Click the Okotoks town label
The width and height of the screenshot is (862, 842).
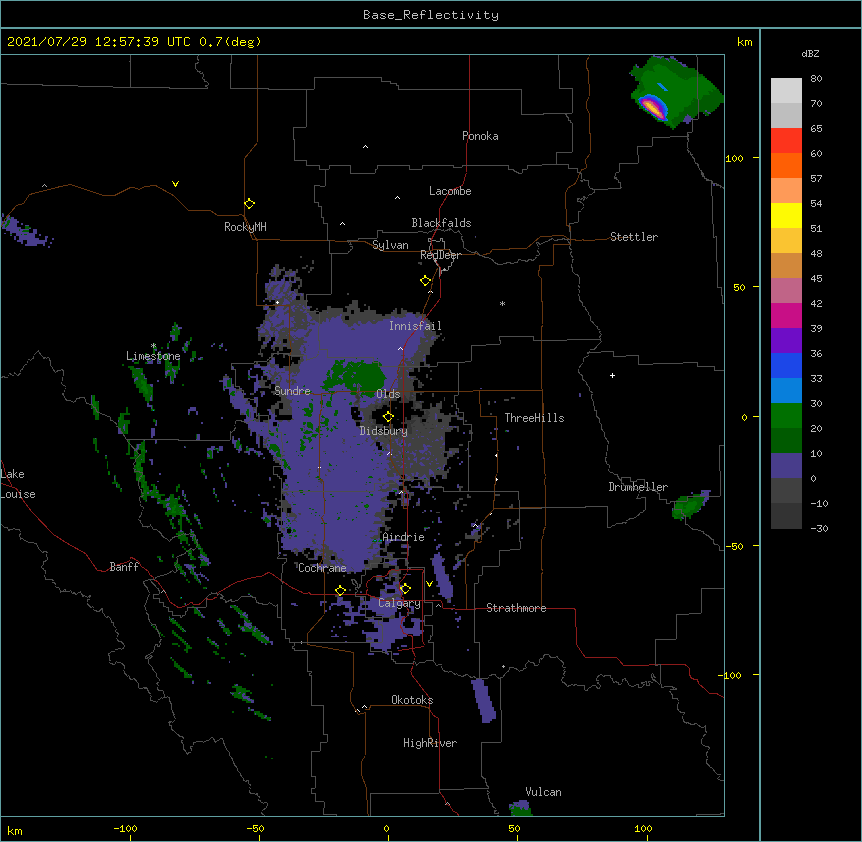412,700
